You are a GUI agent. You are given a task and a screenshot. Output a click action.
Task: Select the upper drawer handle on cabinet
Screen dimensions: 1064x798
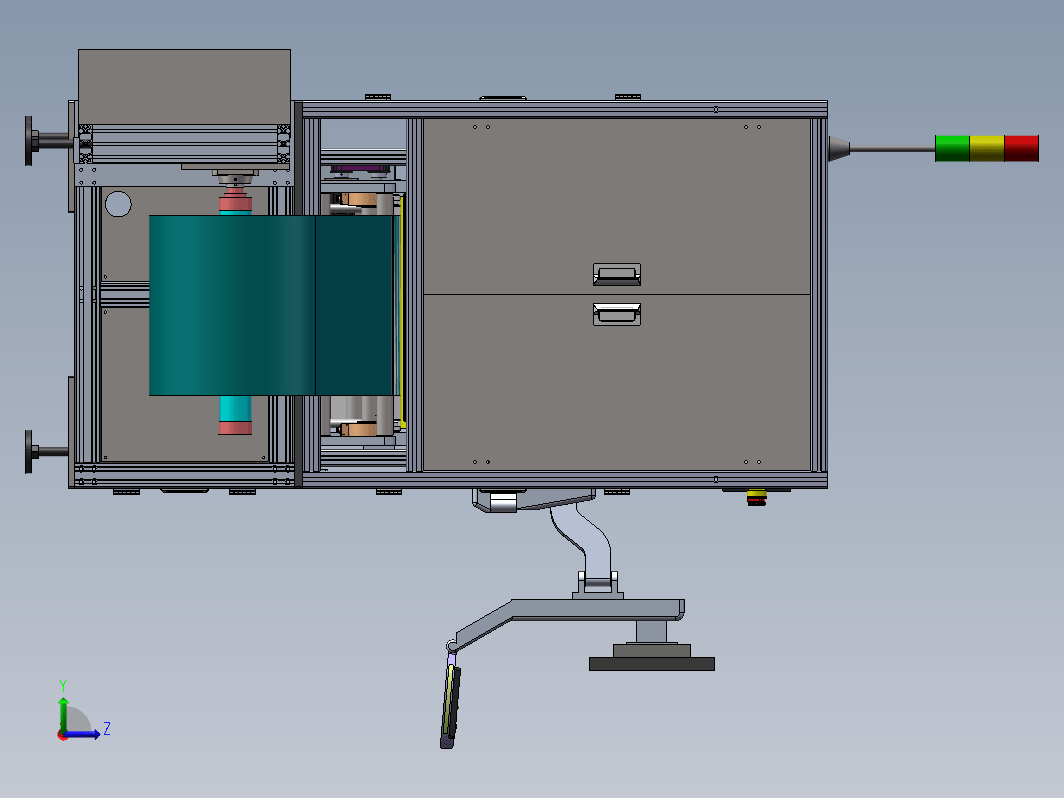click(617, 274)
